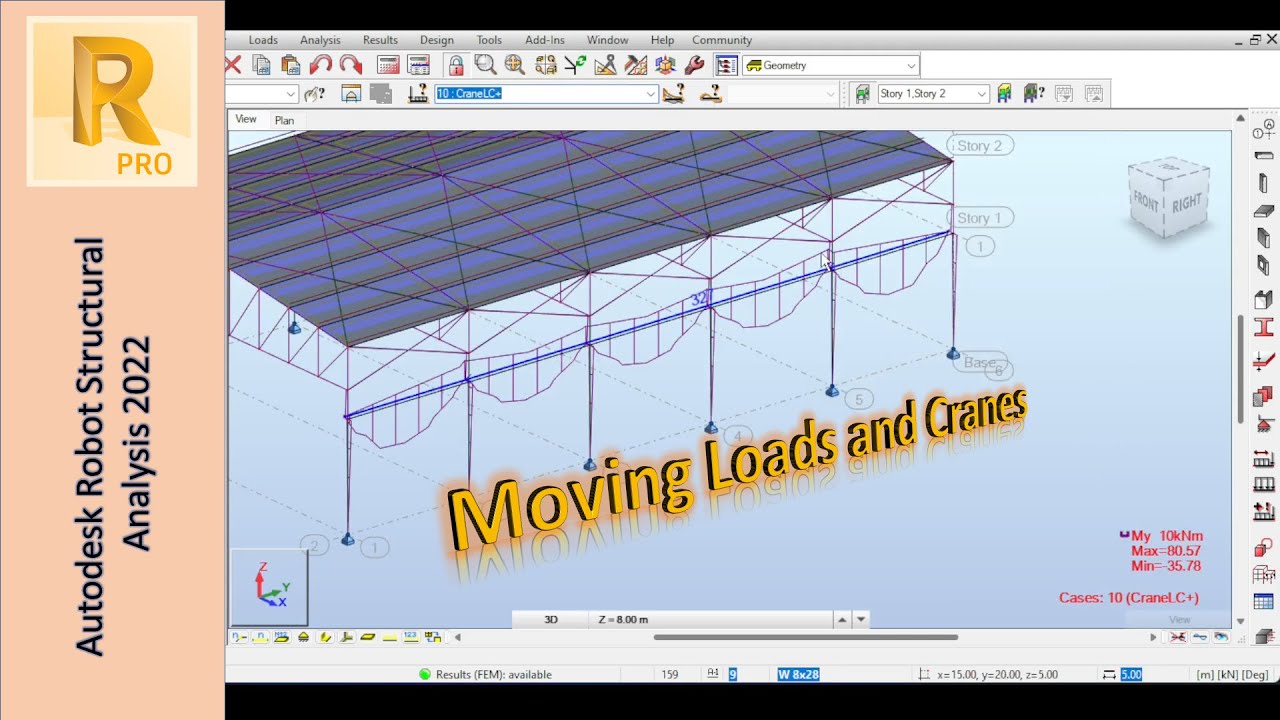This screenshot has height=720, width=1280.
Task: Click the axis definition icon in right toolbar
Action: tap(1264, 128)
